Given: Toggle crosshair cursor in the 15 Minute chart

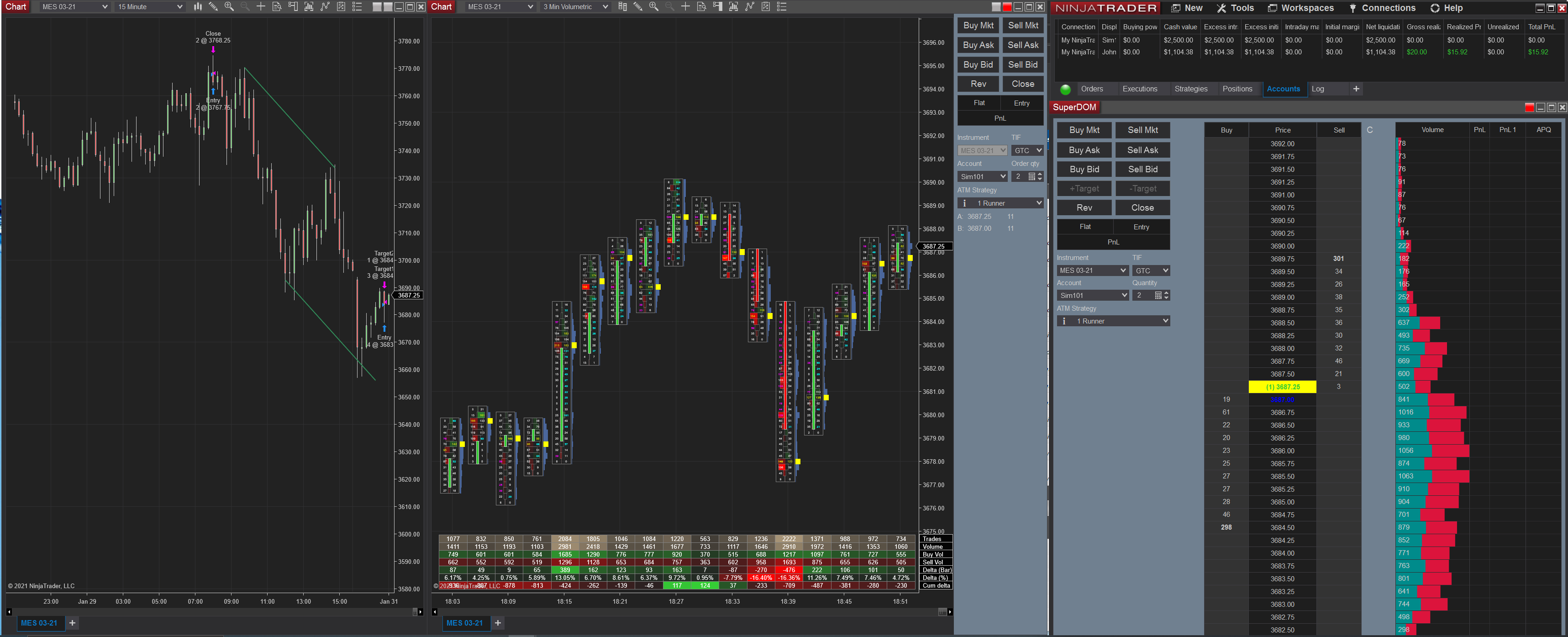Looking at the screenshot, I should click(261, 7).
